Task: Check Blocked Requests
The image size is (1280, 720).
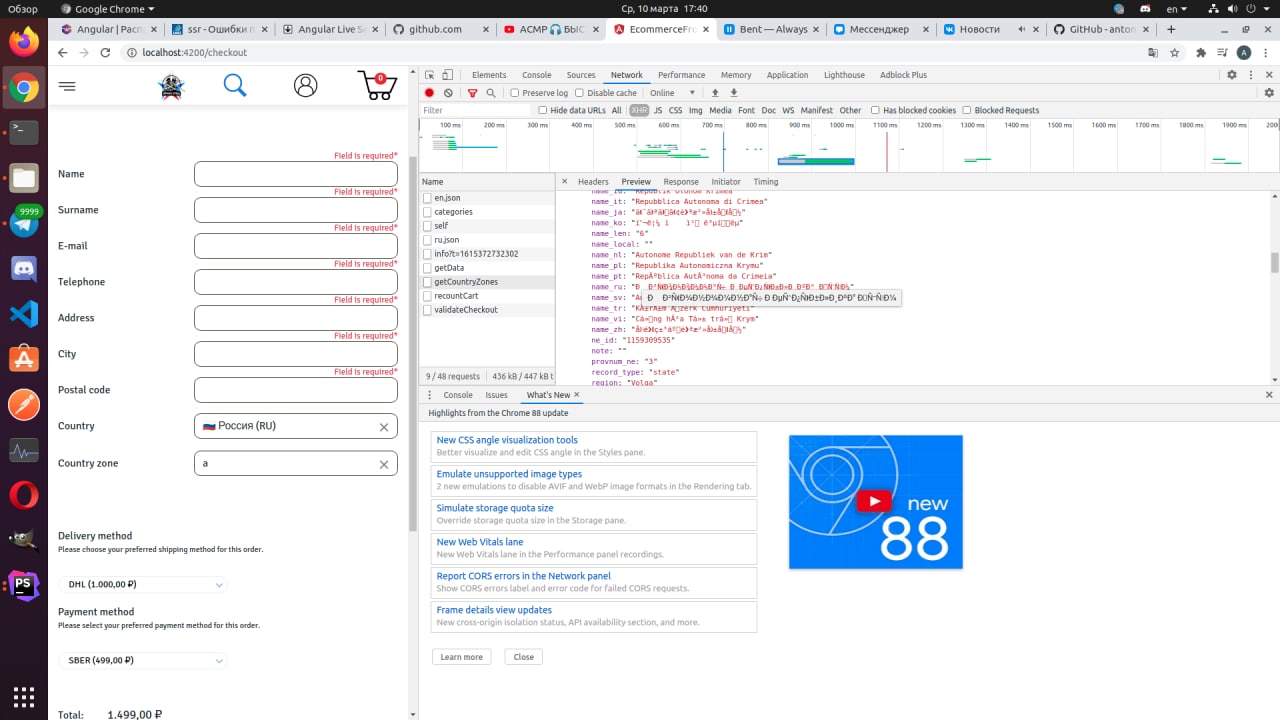Action: click(x=967, y=110)
